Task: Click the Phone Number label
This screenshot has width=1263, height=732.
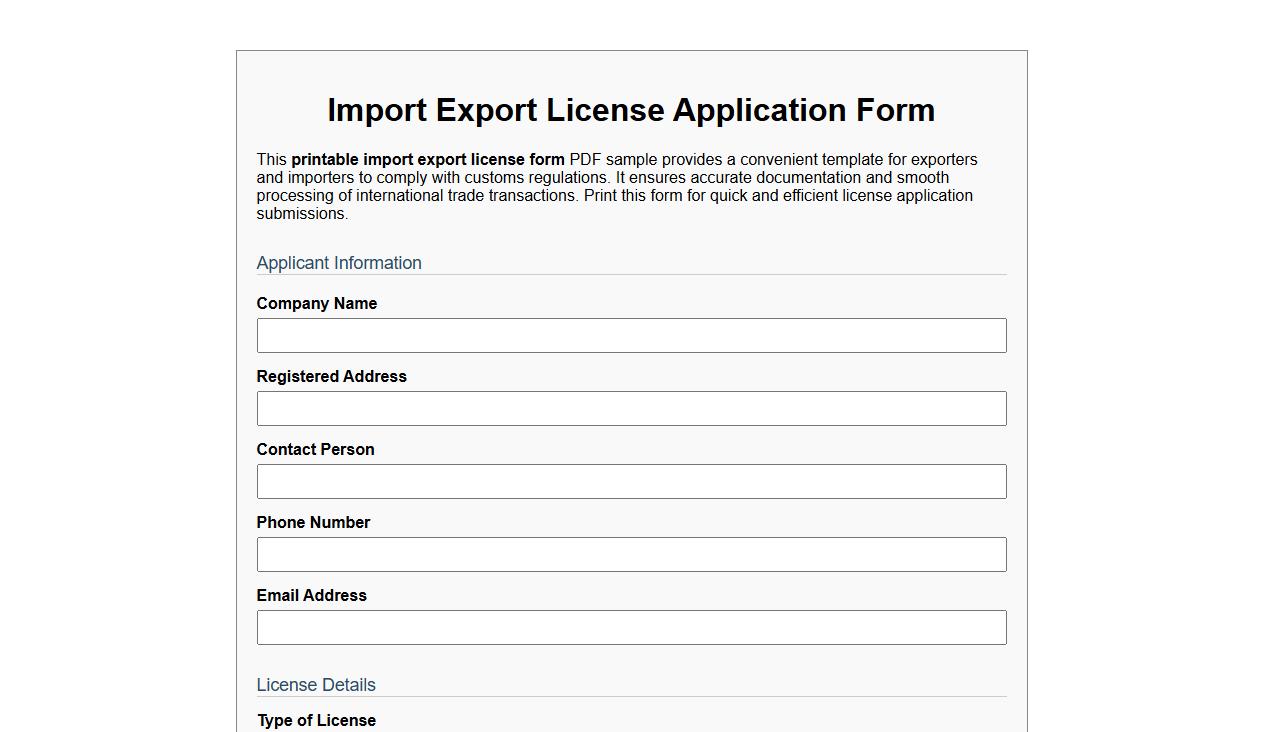Action: tap(313, 522)
